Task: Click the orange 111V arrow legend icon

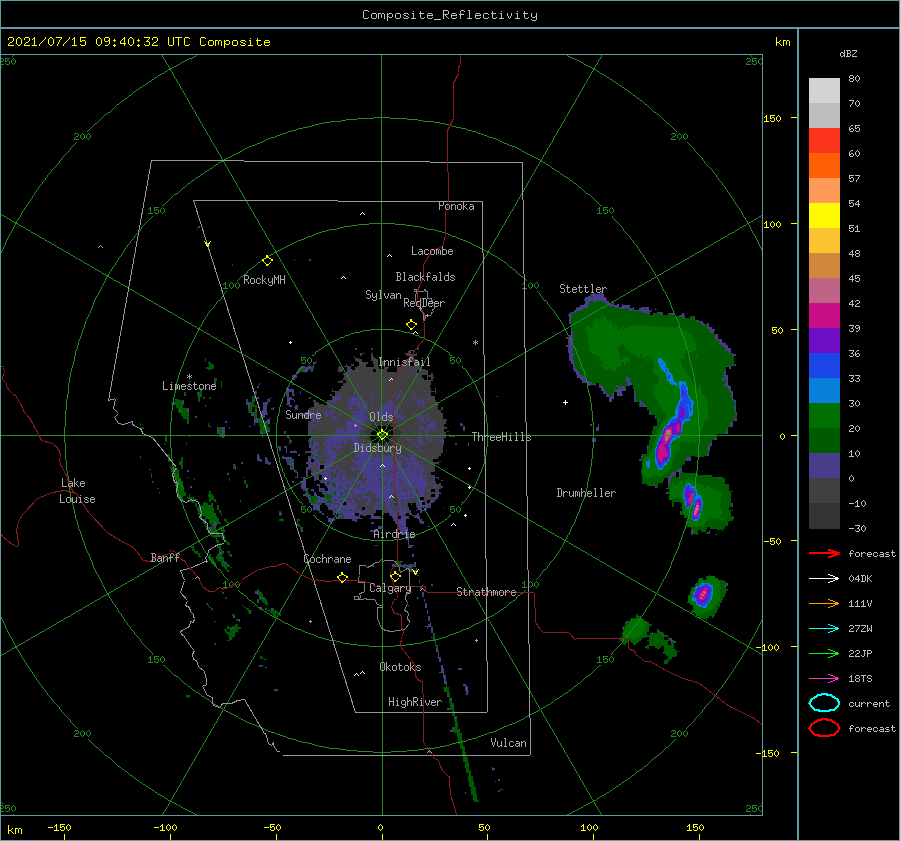Action: click(824, 603)
